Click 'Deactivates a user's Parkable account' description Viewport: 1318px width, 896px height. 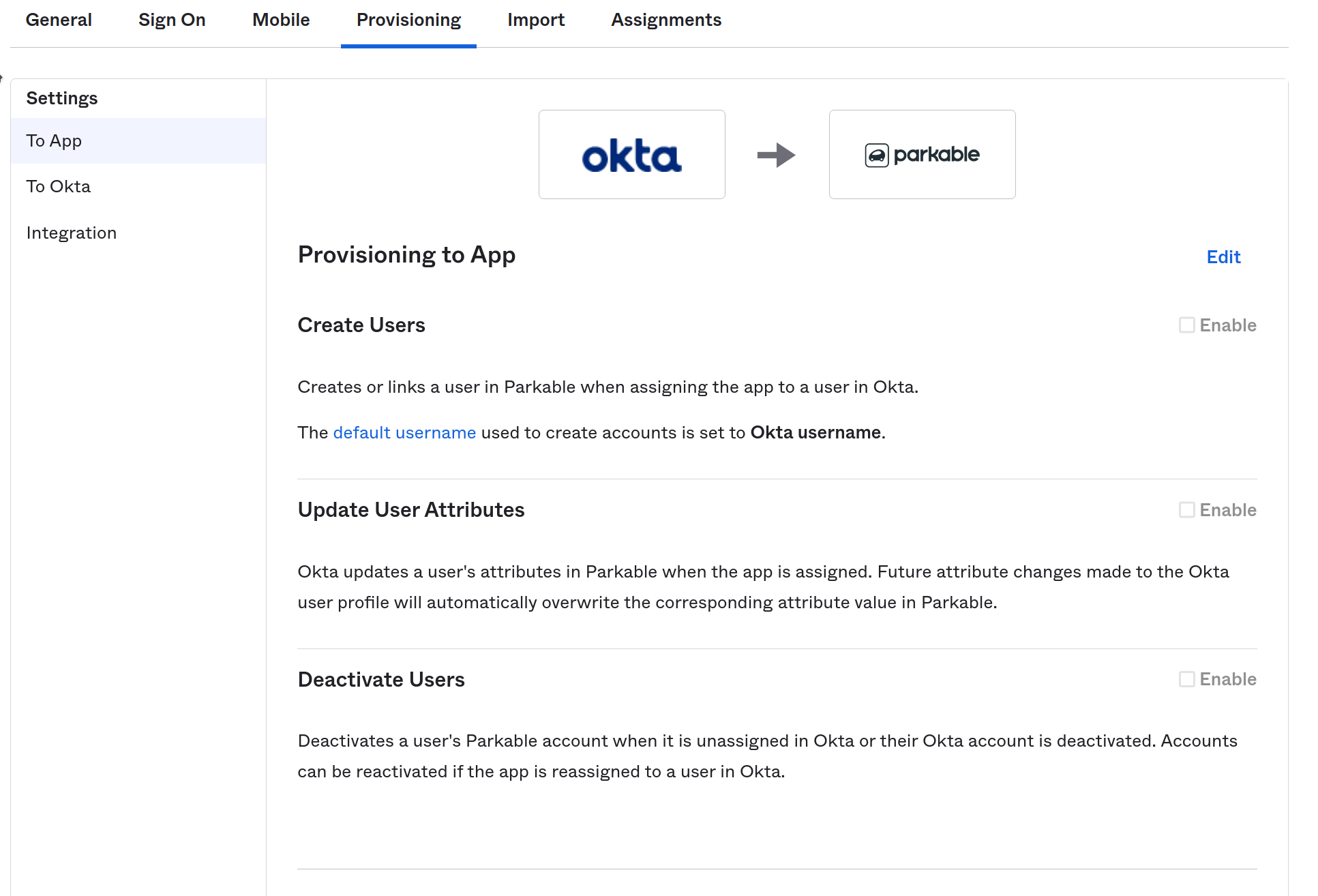(768, 756)
